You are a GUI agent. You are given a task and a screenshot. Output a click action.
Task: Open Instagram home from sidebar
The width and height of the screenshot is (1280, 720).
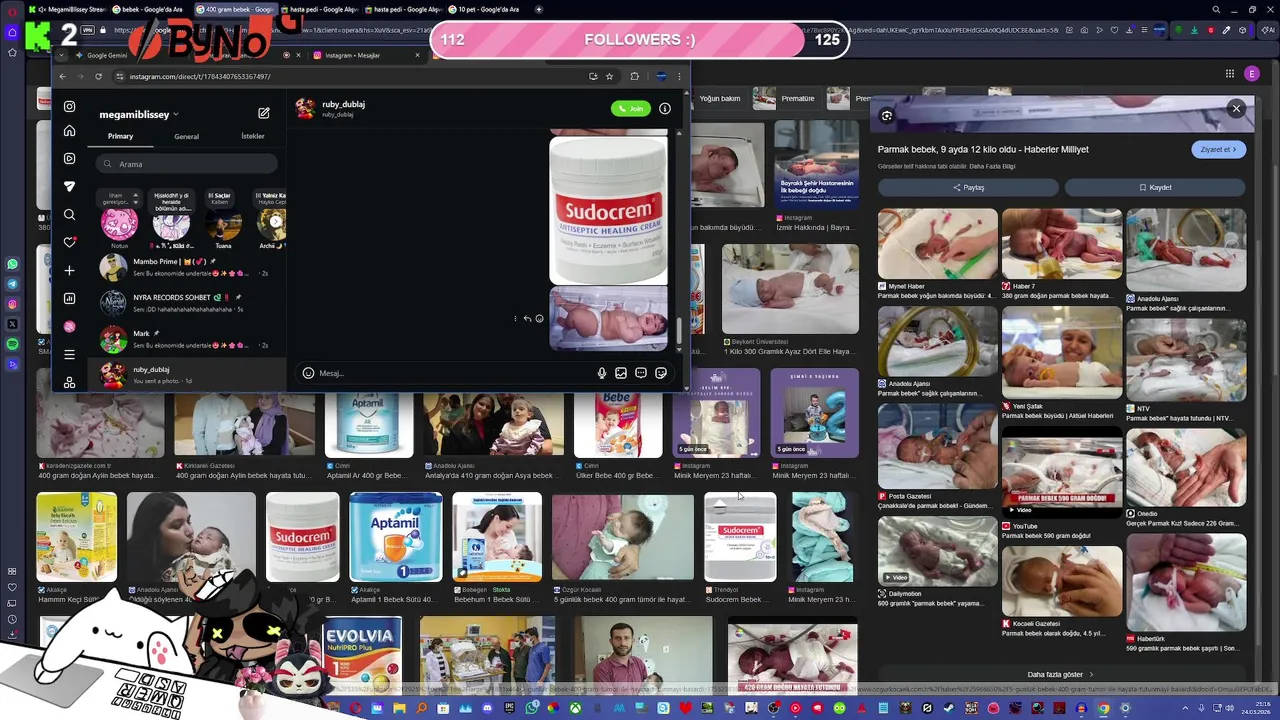69,131
